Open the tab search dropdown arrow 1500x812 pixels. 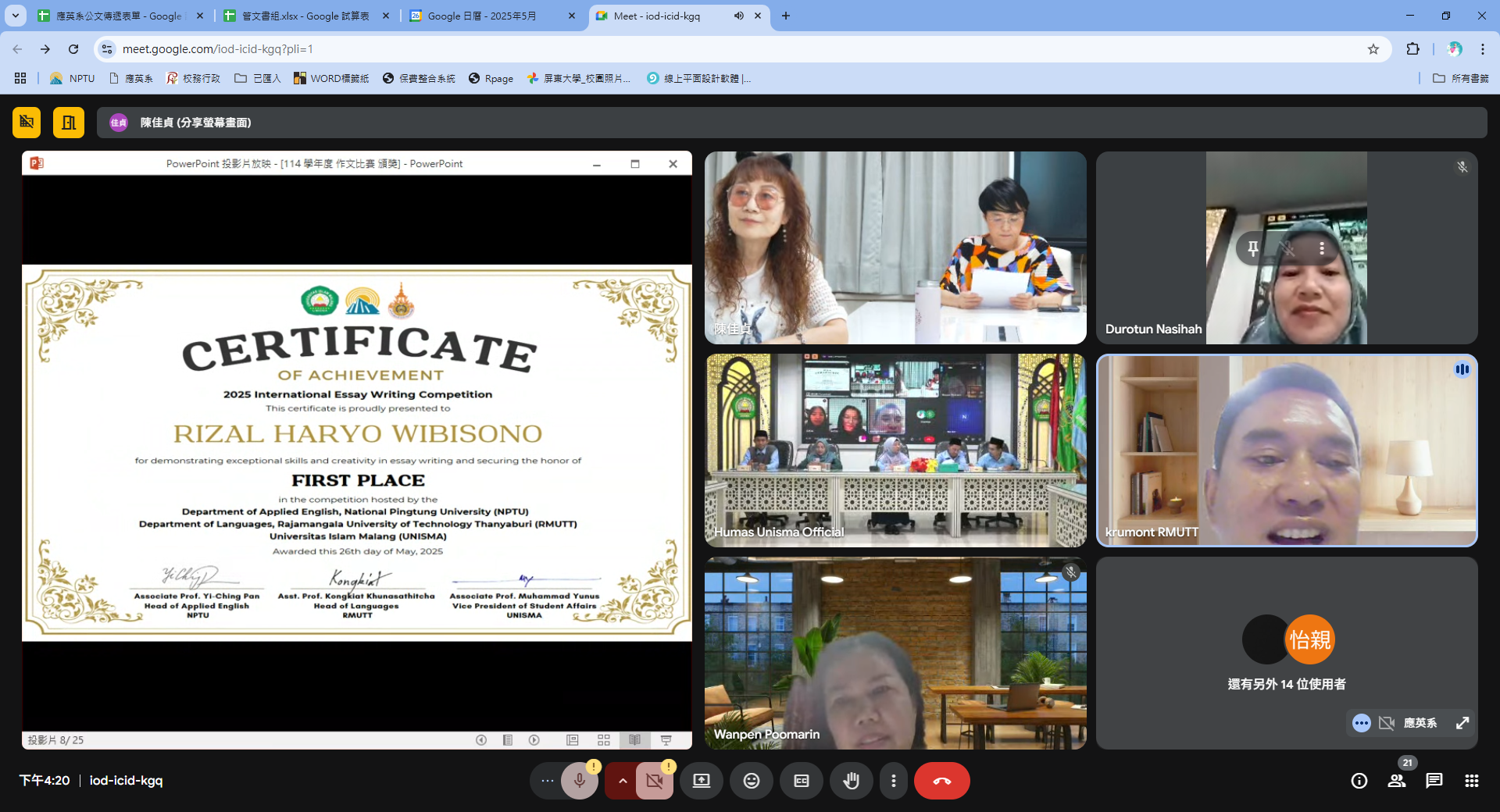[x=15, y=16]
